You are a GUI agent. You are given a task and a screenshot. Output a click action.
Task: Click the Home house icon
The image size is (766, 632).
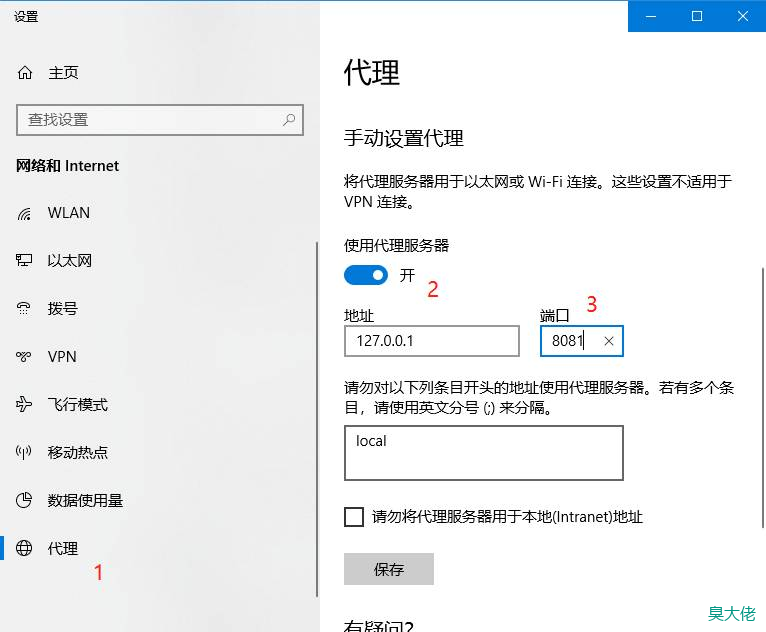tap(25, 73)
